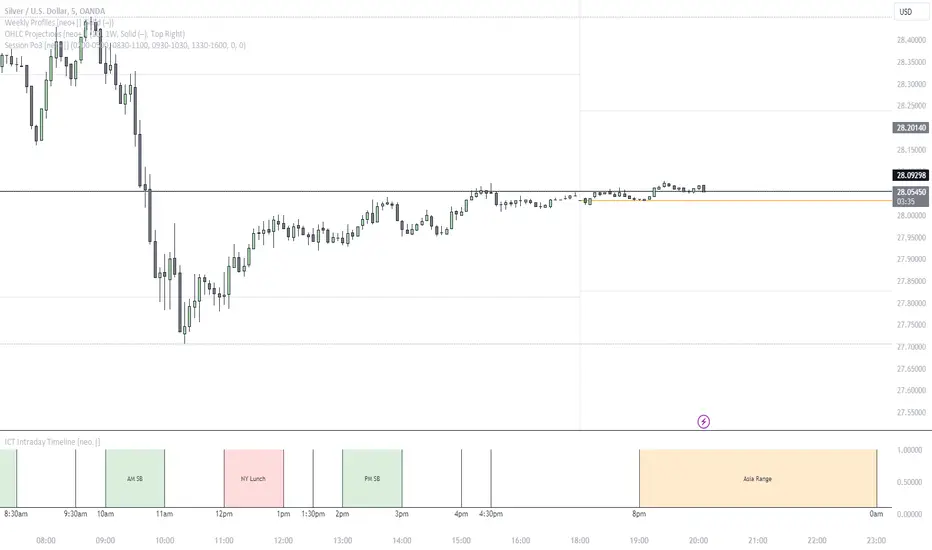Click 28.40000 on the price axis
This screenshot has width=932, height=550.
[x=910, y=40]
